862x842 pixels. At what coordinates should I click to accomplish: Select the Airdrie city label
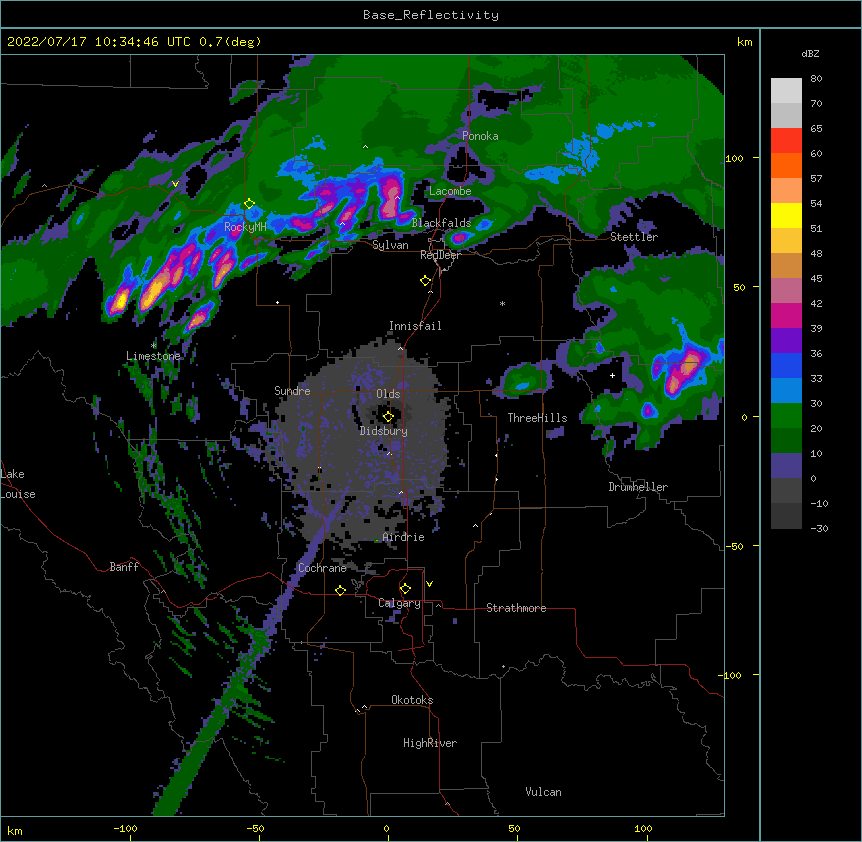403,537
